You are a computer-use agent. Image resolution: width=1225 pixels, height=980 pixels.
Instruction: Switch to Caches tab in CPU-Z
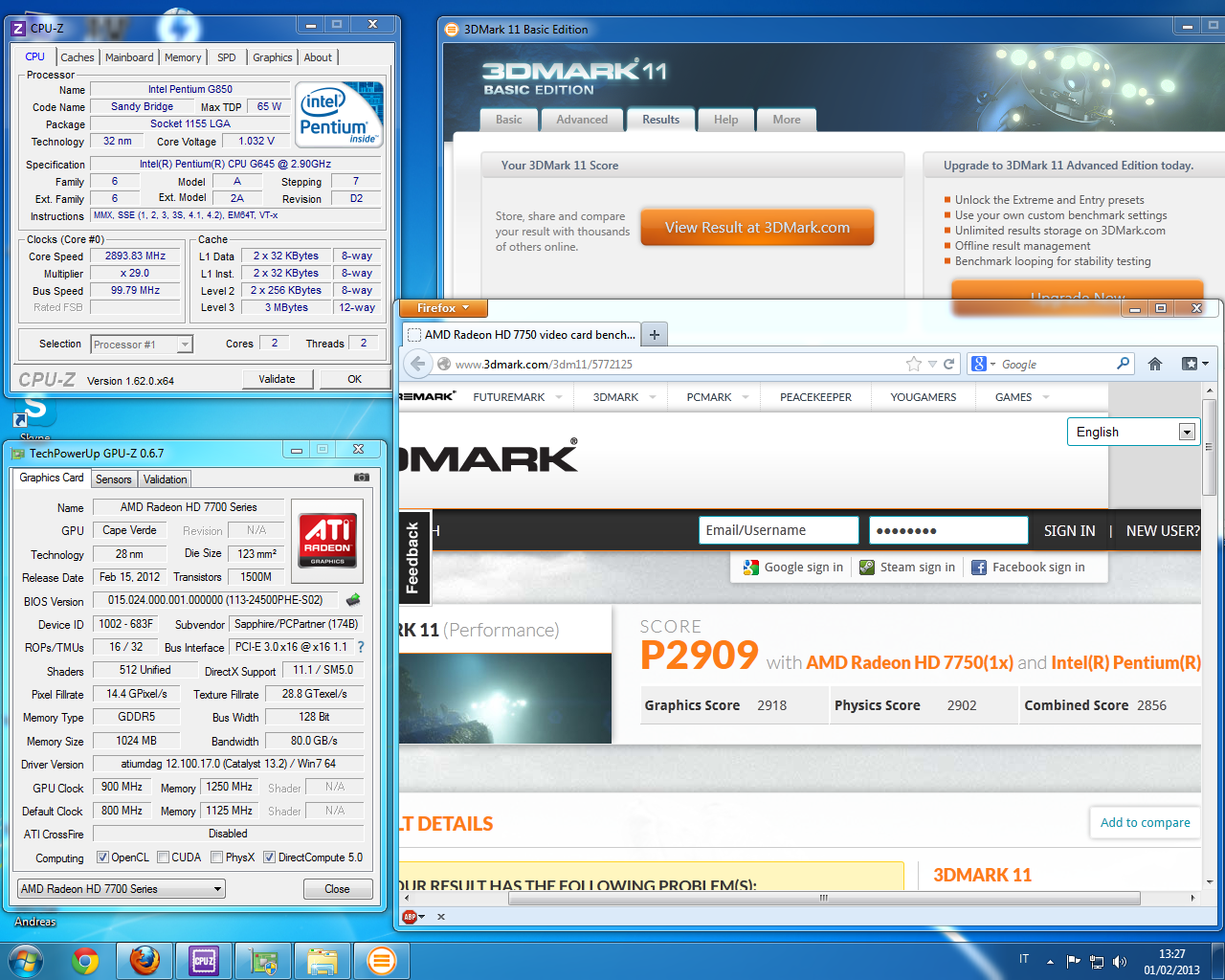[x=78, y=57]
